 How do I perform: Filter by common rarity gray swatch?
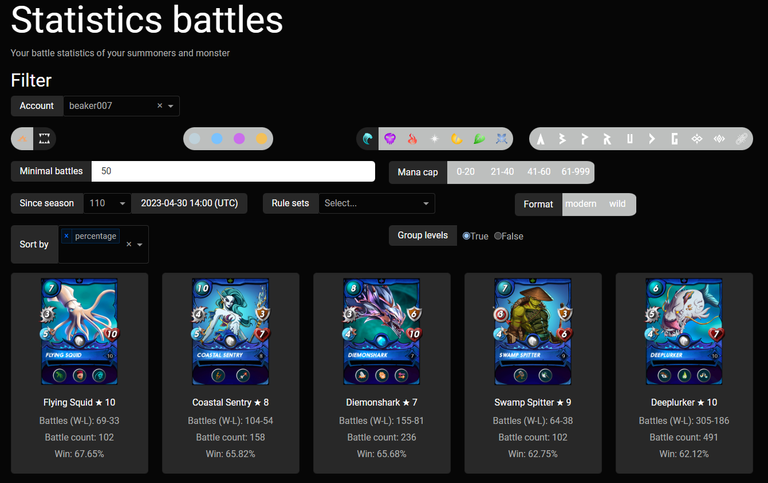click(x=194, y=139)
